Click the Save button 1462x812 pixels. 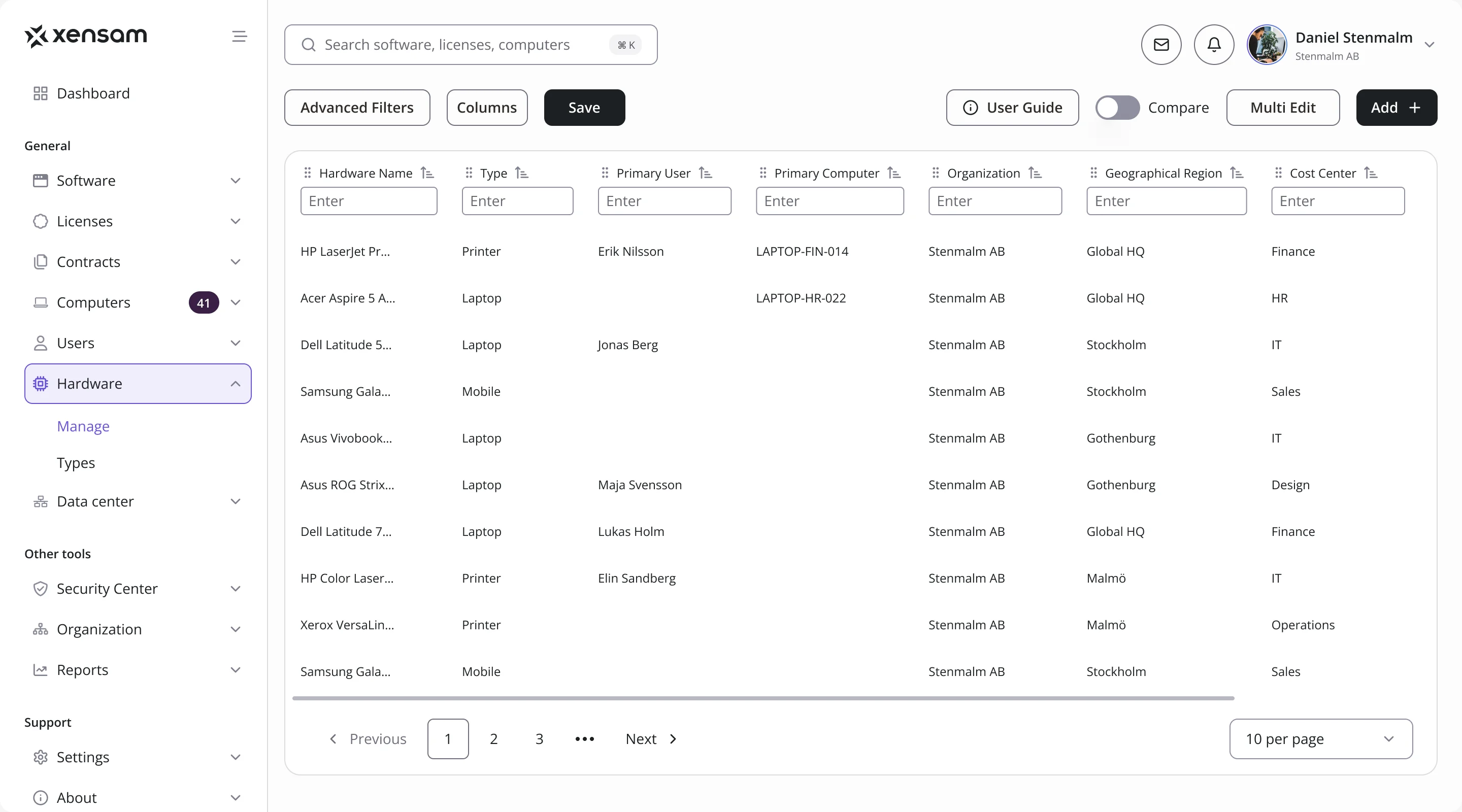pyautogui.click(x=584, y=107)
